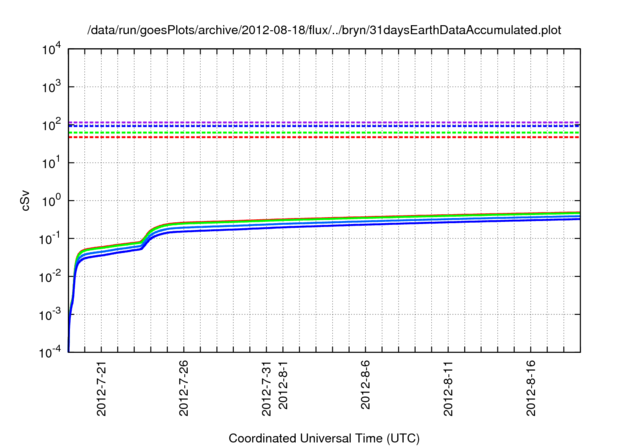Click the 2012-8-6 date label

365,385
